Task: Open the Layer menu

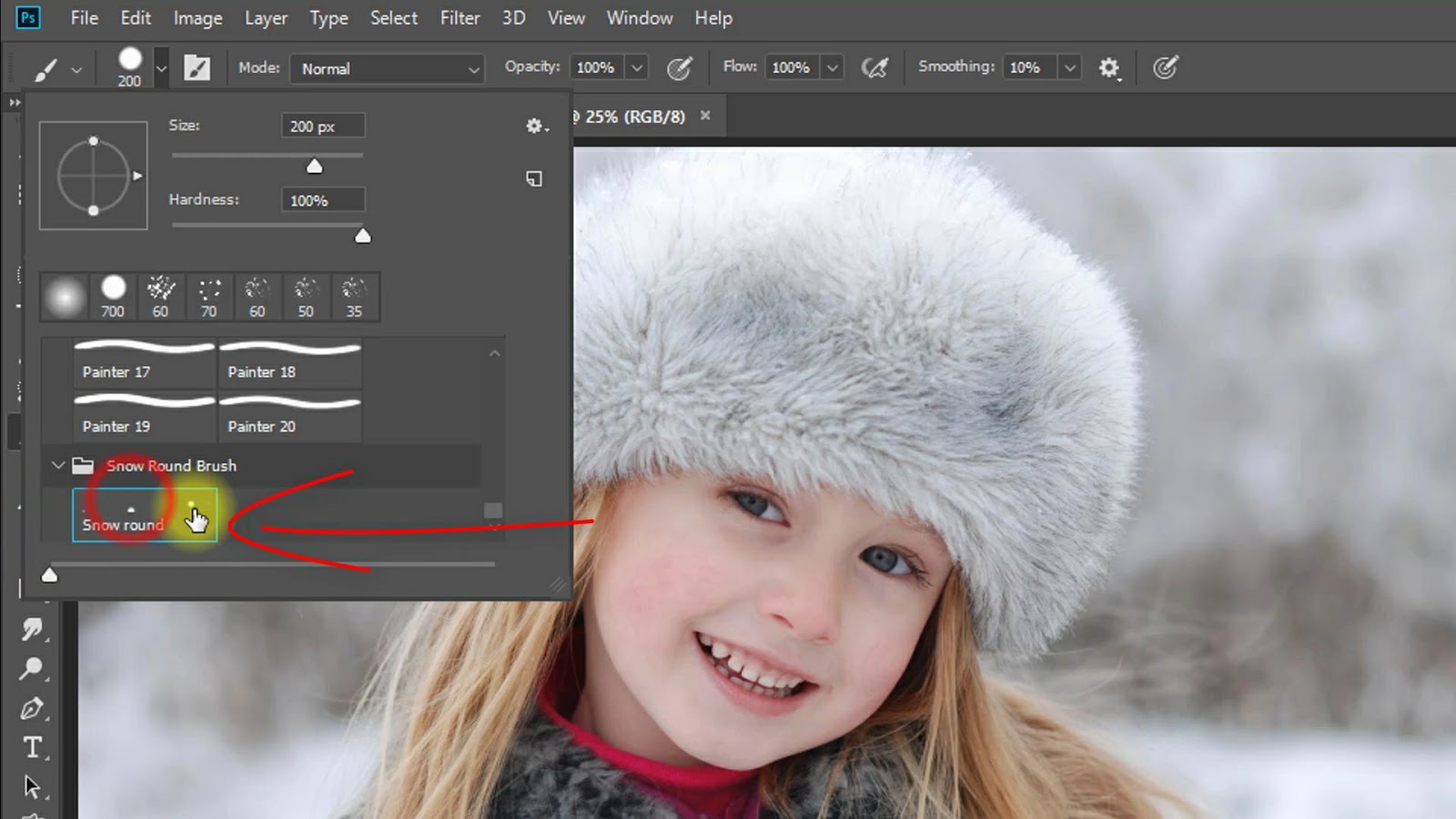Action: coord(266,17)
